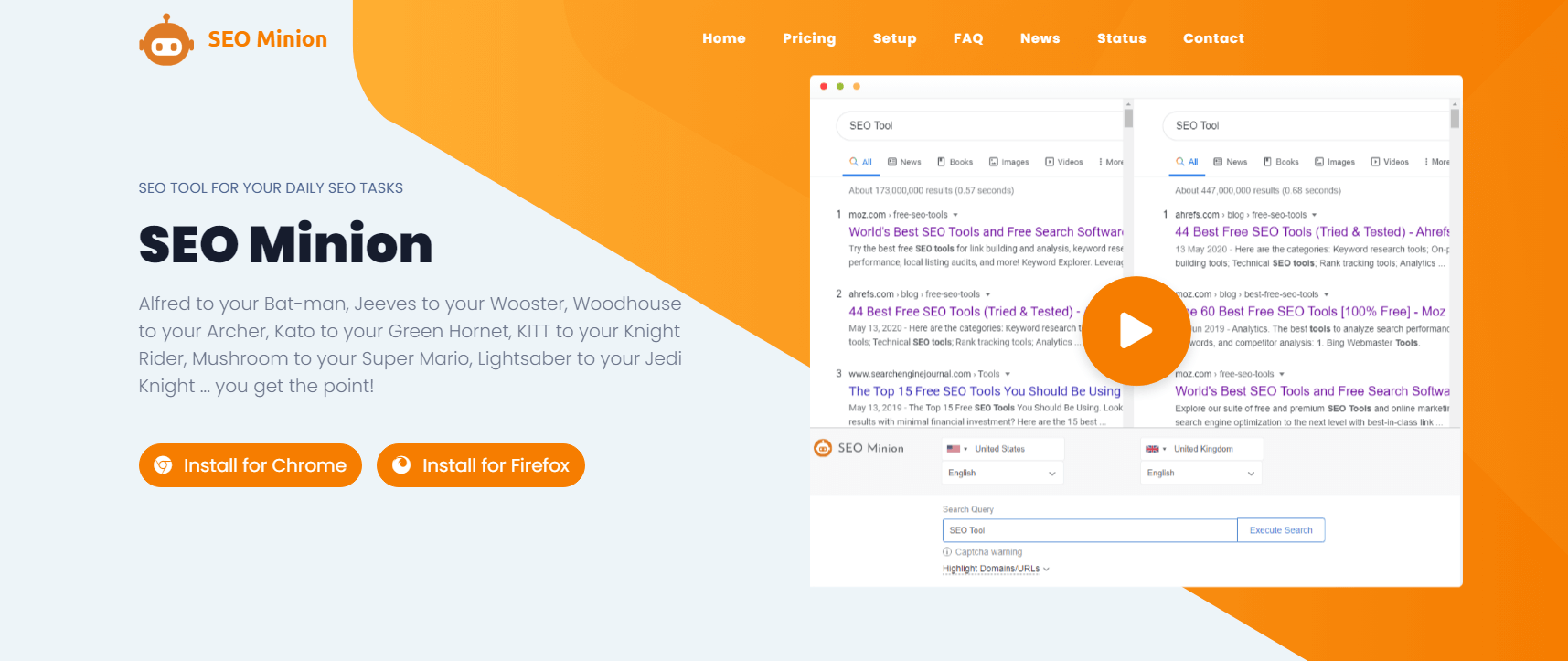Click Execute Search in demo preview
Screen dimensions: 1568x661
(1281, 530)
